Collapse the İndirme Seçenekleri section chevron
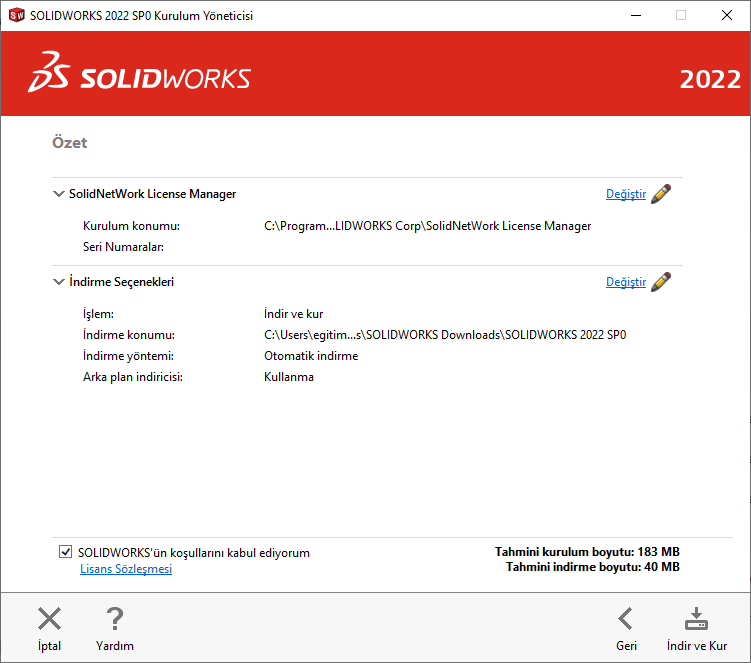The image size is (751, 663). 59,282
